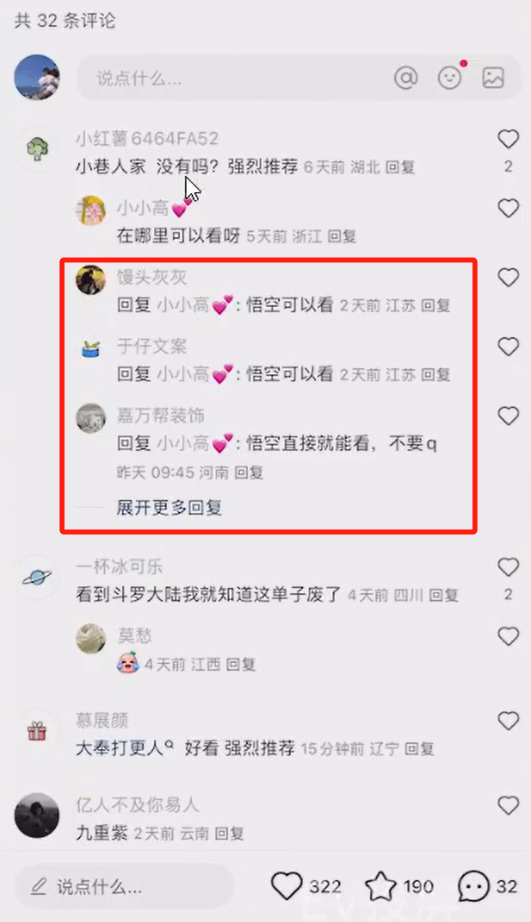
Task: Open 亿人不及你易人 profile avatar
Action: tap(36, 816)
